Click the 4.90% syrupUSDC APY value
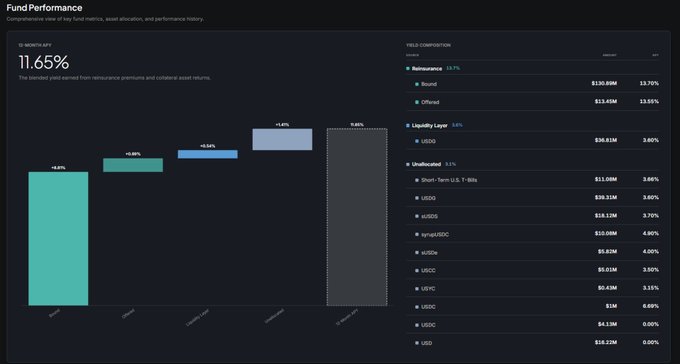 click(x=651, y=234)
